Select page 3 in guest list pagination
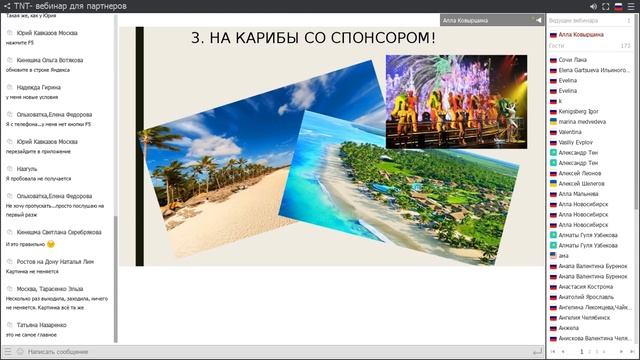This screenshot has width=640, height=360. pyautogui.click(x=597, y=351)
